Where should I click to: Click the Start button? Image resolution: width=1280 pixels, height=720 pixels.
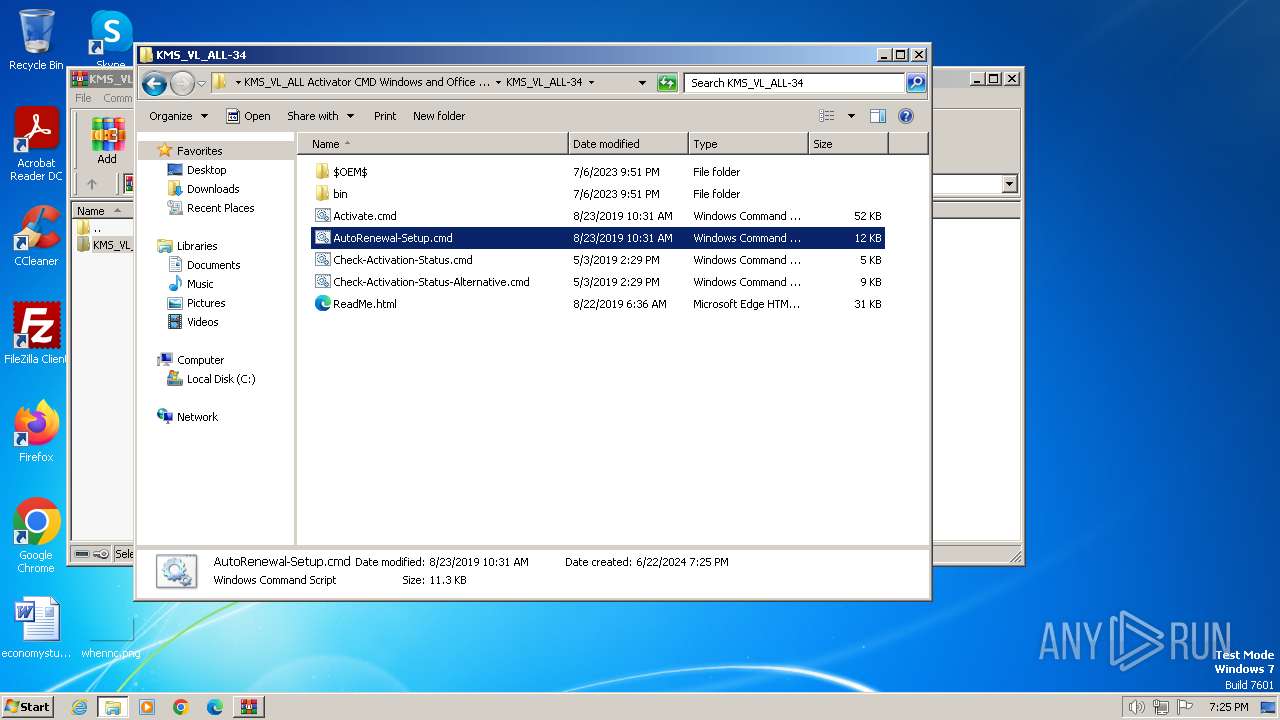[28, 706]
